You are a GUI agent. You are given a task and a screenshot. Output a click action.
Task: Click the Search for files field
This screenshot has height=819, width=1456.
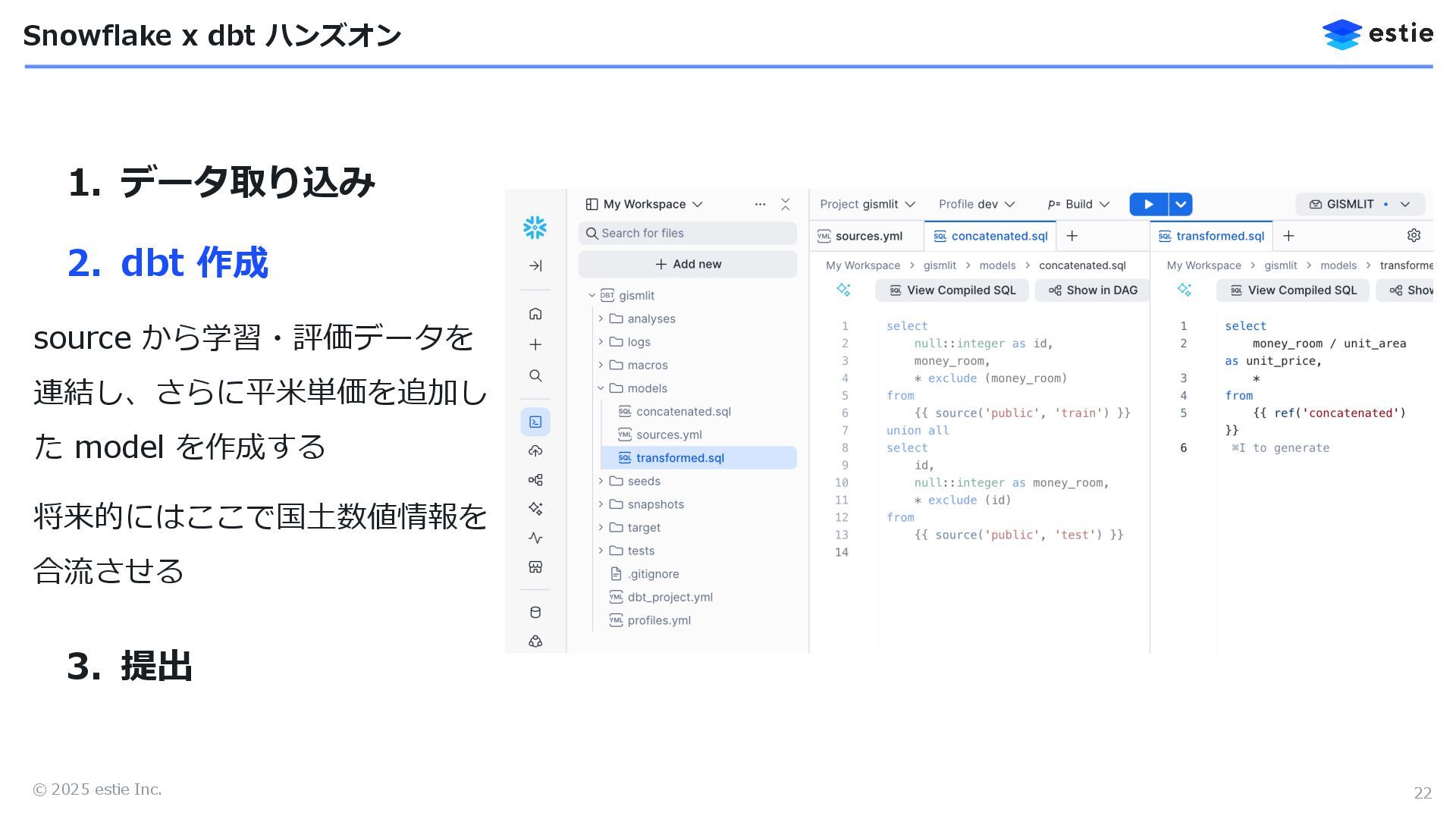pyautogui.click(x=688, y=234)
